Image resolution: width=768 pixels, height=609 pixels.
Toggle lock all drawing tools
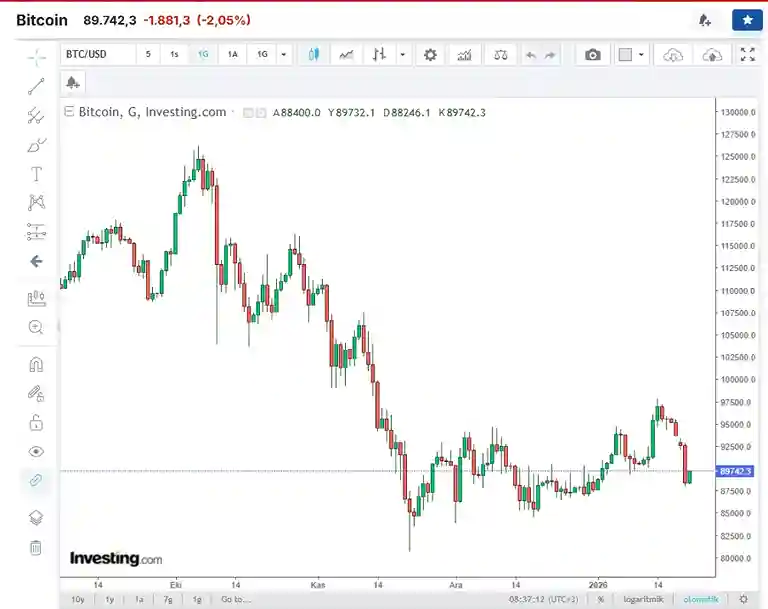point(36,422)
